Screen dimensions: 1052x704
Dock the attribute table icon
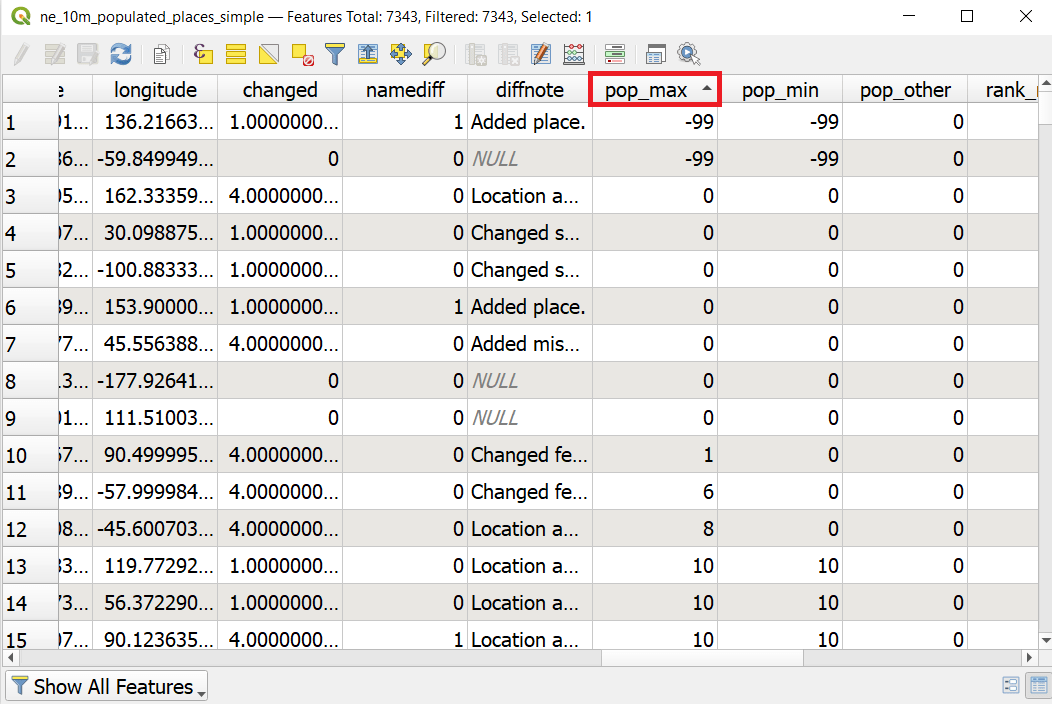pyautogui.click(x=655, y=54)
